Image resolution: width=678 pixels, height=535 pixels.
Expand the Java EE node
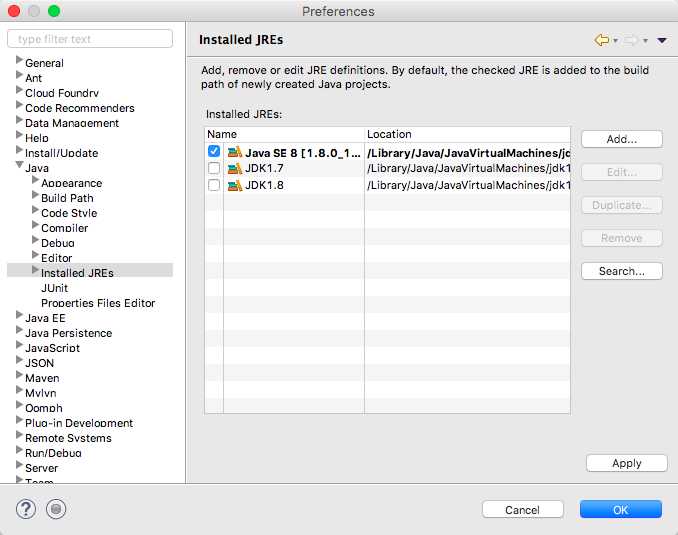[19, 315]
